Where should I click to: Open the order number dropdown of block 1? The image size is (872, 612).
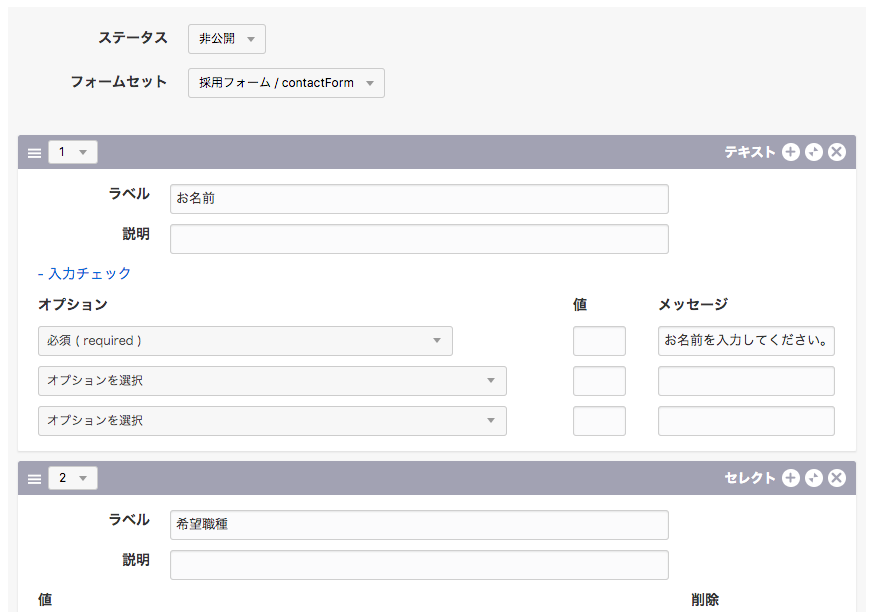[x=72, y=152]
